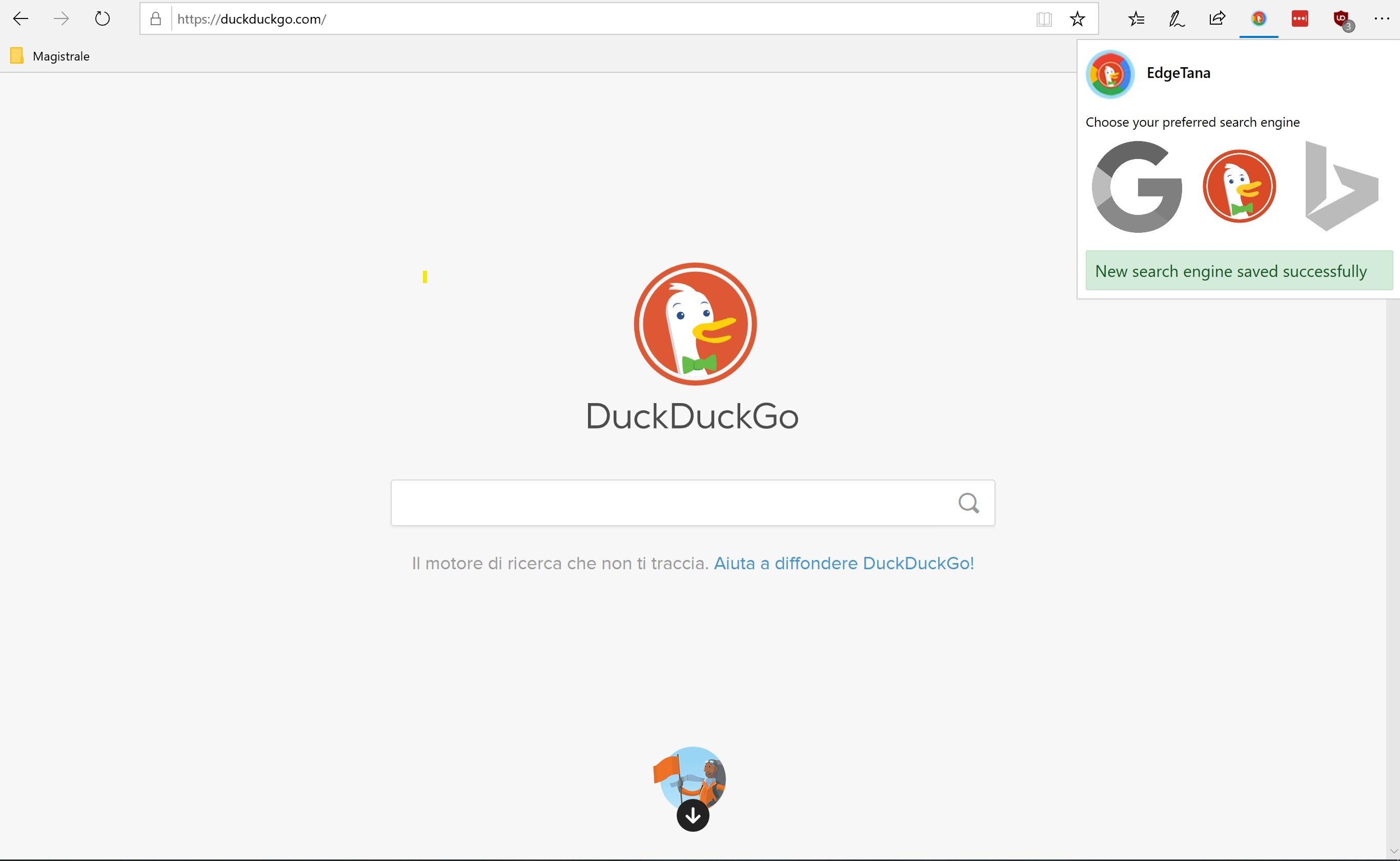Click the large DuckDuckGo duck logo
The width and height of the screenshot is (1400, 861).
click(695, 324)
